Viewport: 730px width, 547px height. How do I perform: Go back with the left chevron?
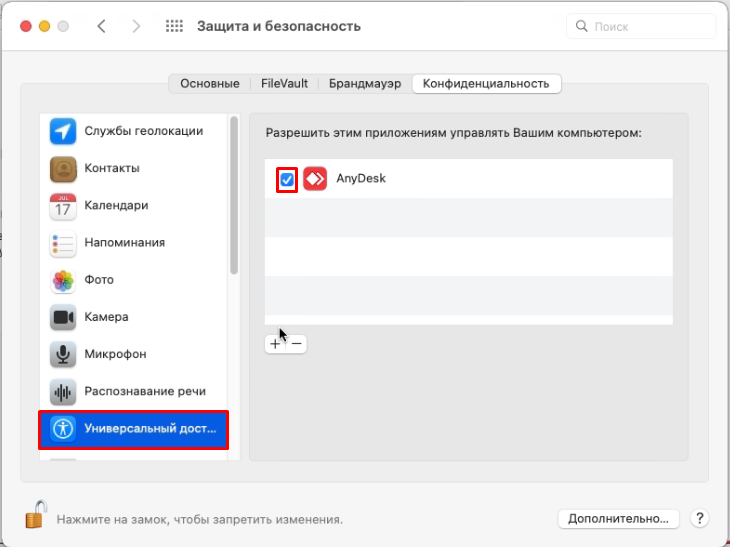[x=101, y=26]
